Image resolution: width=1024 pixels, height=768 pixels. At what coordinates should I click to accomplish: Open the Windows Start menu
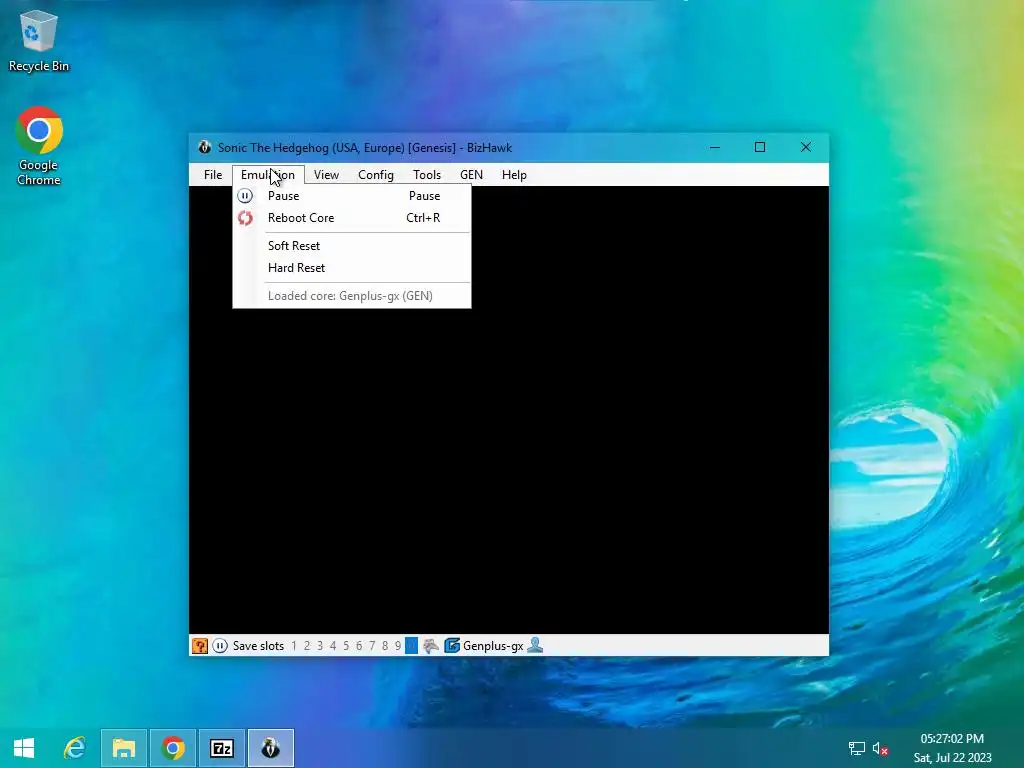point(24,748)
